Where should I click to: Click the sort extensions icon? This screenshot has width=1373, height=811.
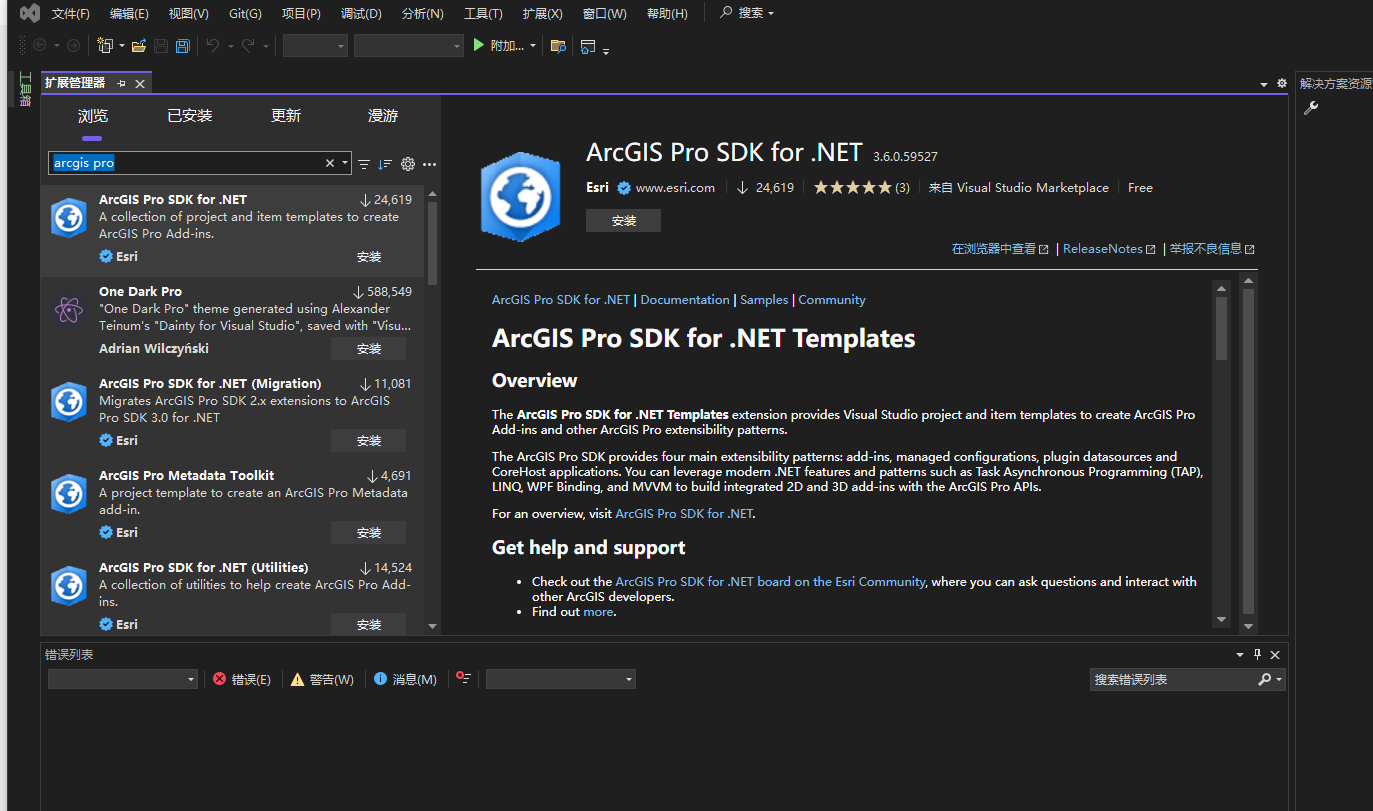pos(385,164)
